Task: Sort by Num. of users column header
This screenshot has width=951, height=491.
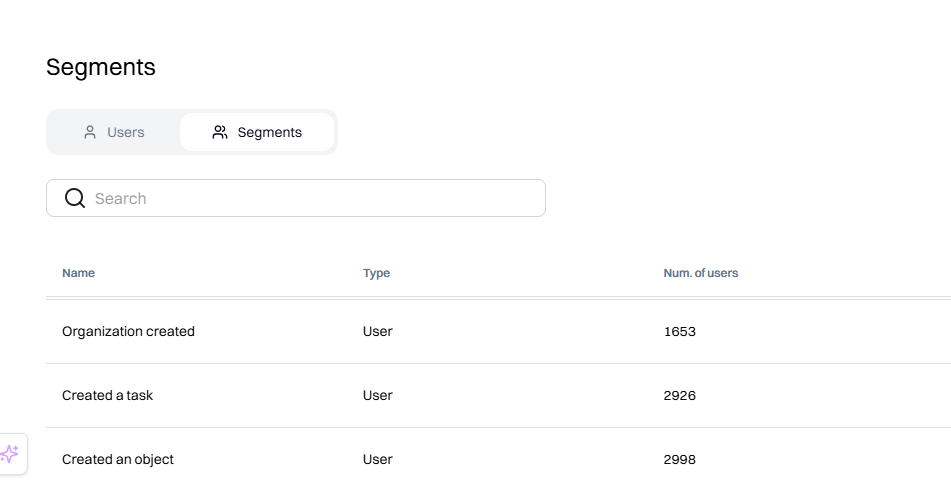Action: (701, 273)
